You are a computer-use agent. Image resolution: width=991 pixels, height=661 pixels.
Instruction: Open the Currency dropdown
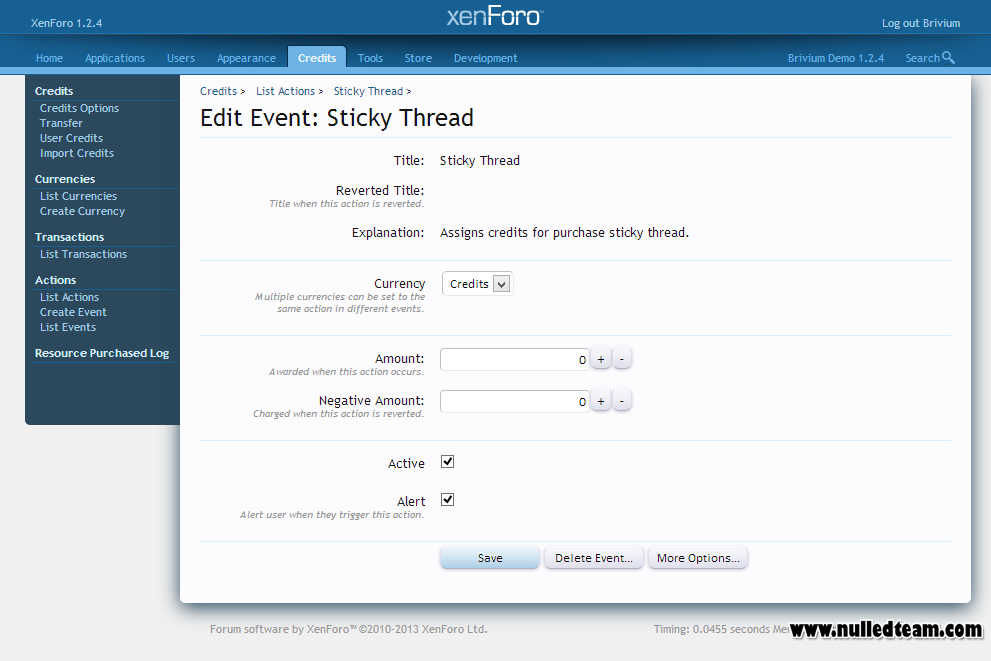(x=477, y=284)
